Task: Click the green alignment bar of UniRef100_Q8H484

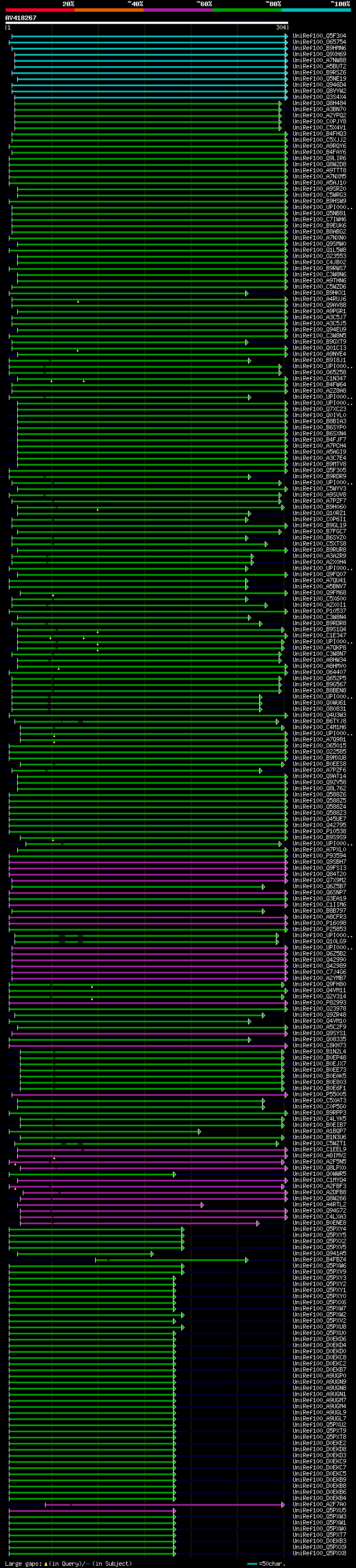Action: 148,103
